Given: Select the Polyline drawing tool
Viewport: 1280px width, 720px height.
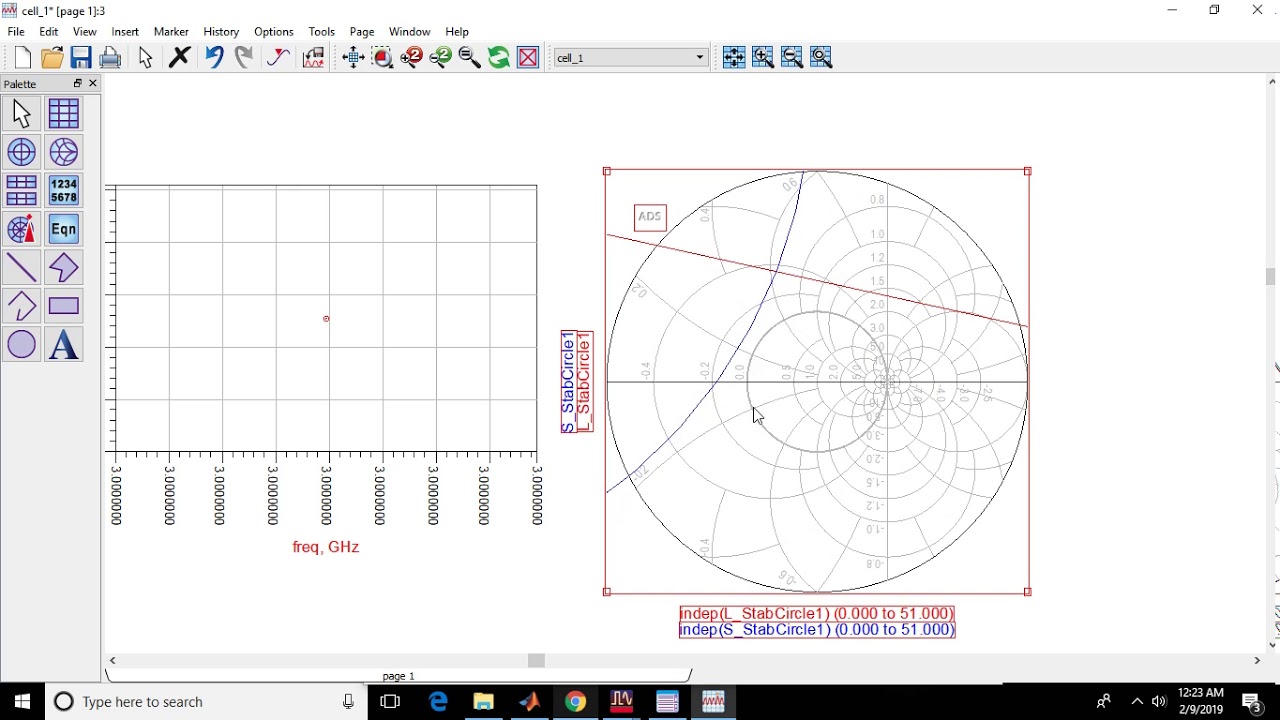Looking at the screenshot, I should 21,306.
